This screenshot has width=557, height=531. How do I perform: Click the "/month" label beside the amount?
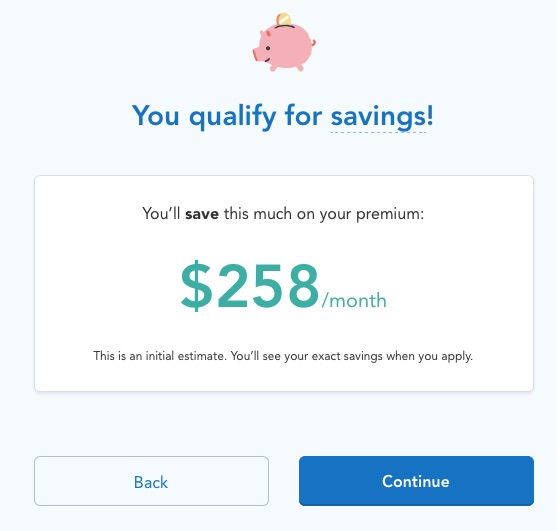coord(354,300)
